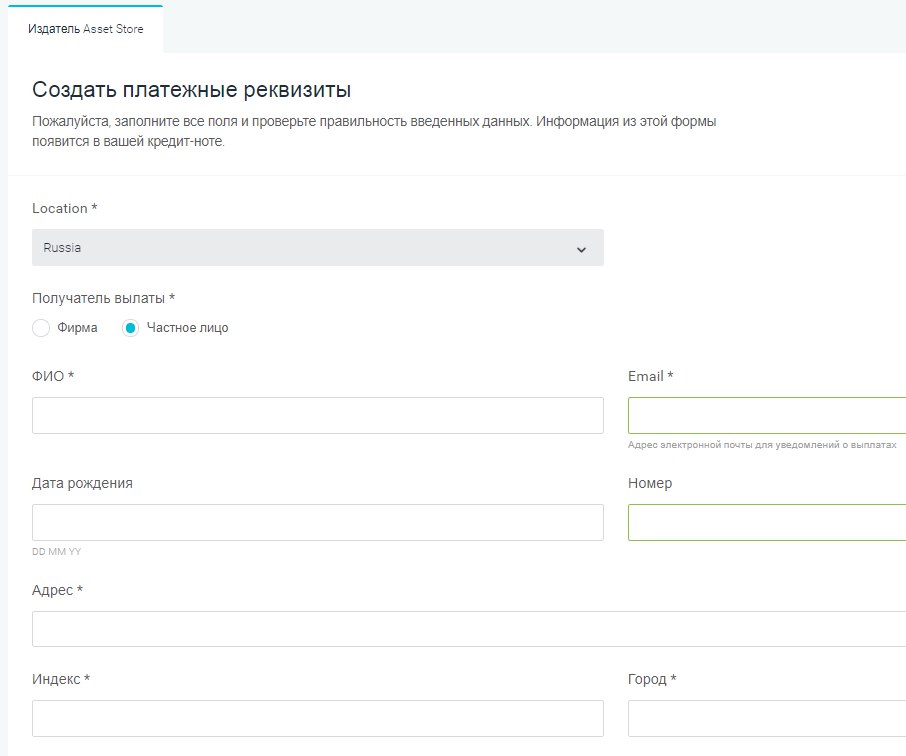
Task: Click the DD MM YY hint text
Action: (58, 551)
